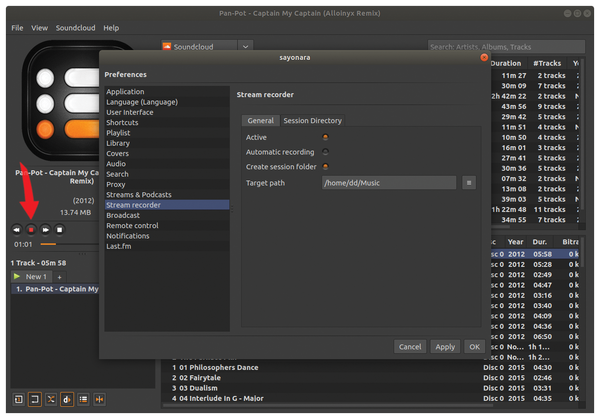The width and height of the screenshot is (600, 419).
Task: Add a new playlist tab with plus
Action: point(59,277)
